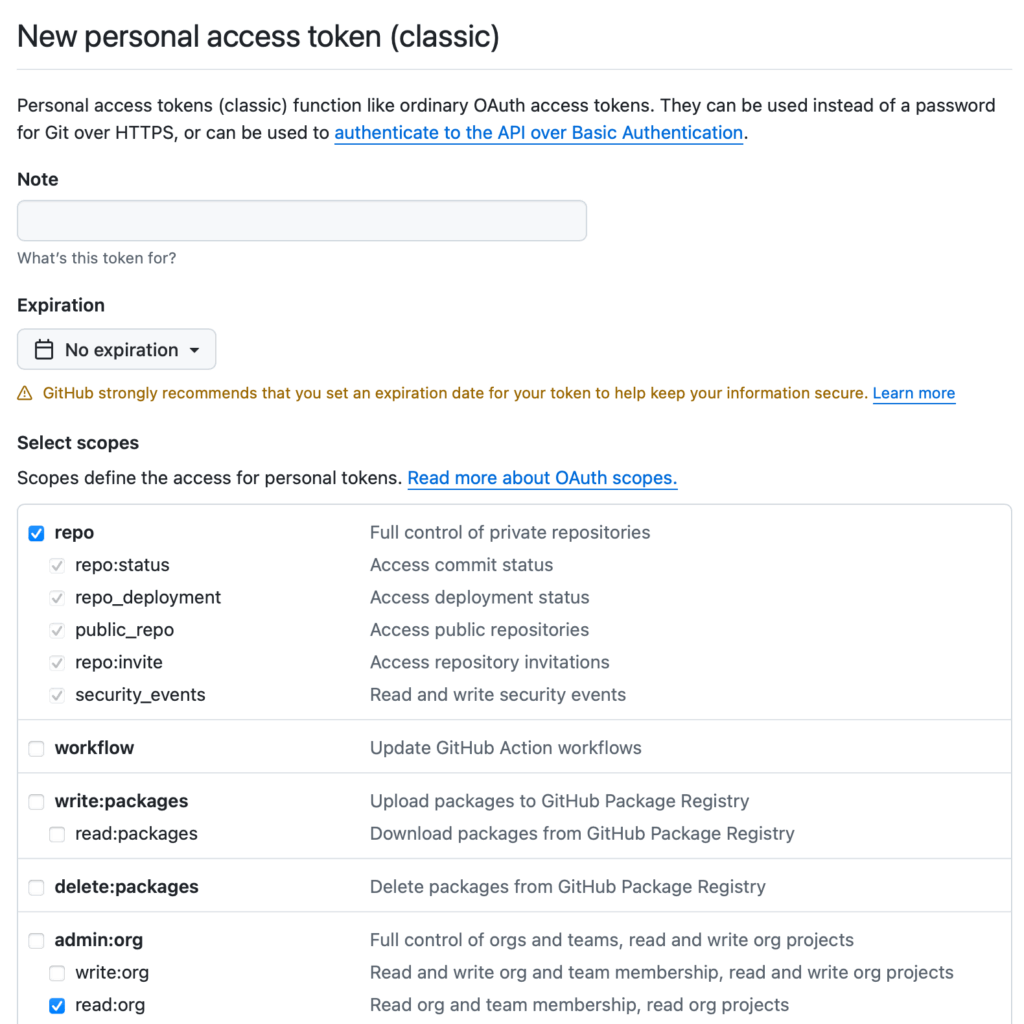This screenshot has height=1024, width=1024.
Task: Click the security_events checkbox
Action: (x=57, y=696)
